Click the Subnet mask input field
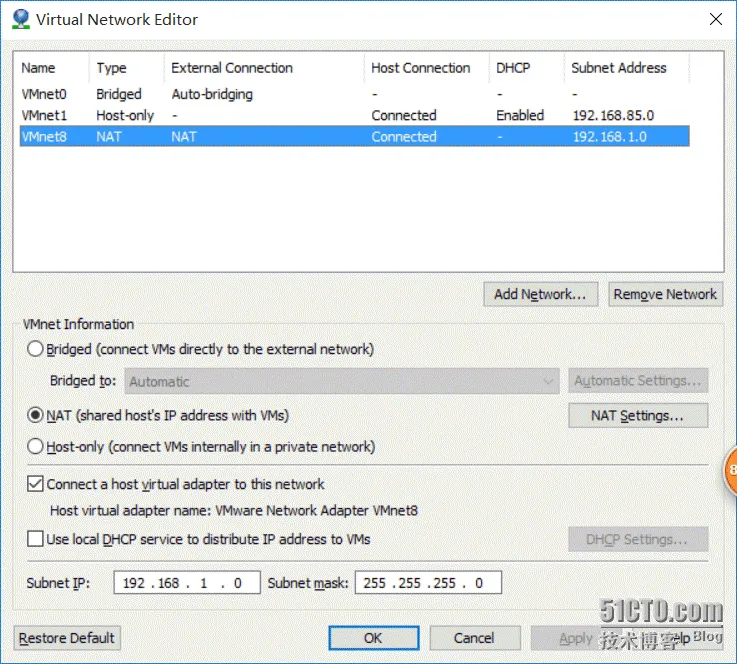 [x=428, y=583]
